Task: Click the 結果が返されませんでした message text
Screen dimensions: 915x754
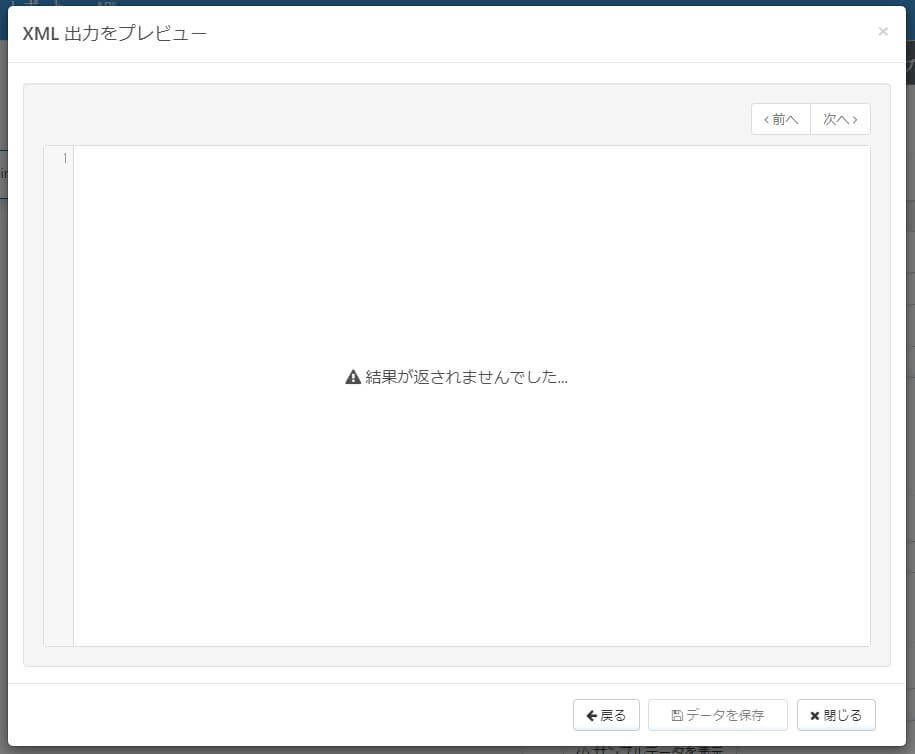Action: 466,377
